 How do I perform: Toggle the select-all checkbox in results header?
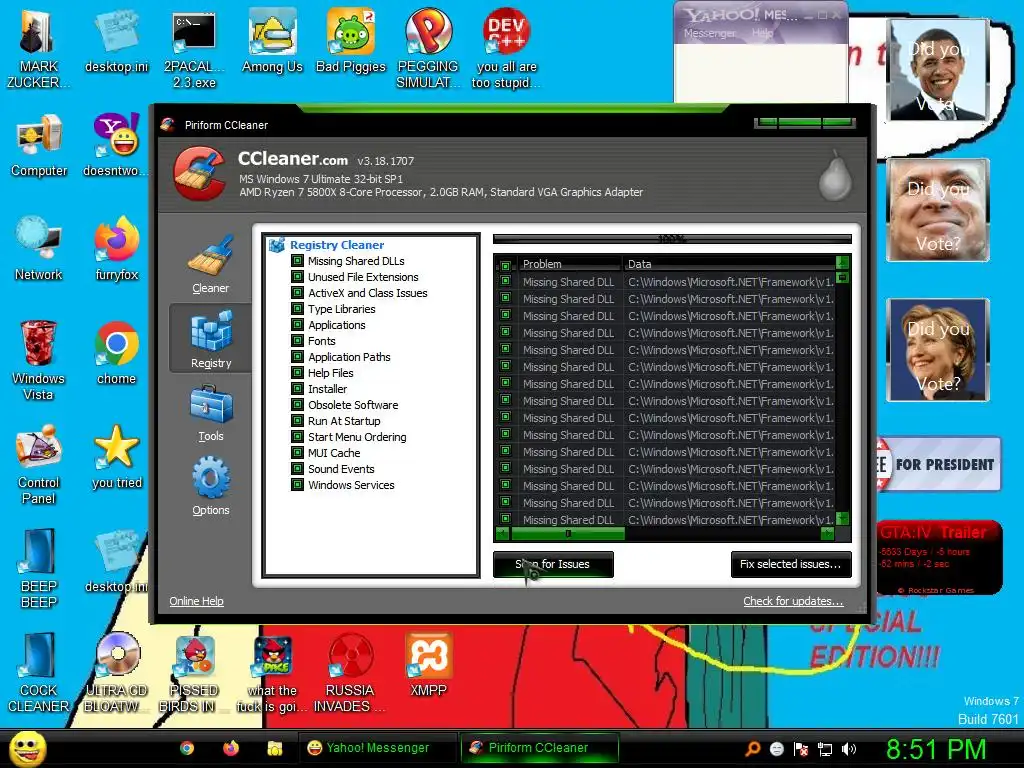505,265
